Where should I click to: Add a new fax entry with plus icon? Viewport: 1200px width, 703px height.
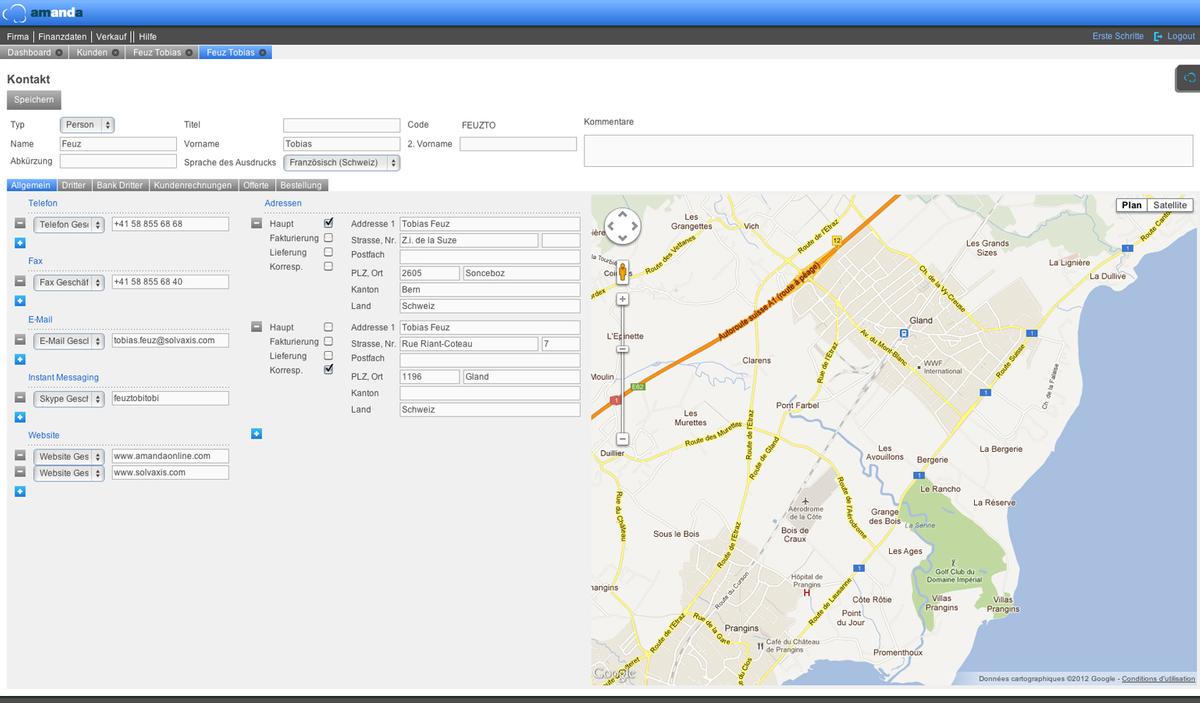20,301
